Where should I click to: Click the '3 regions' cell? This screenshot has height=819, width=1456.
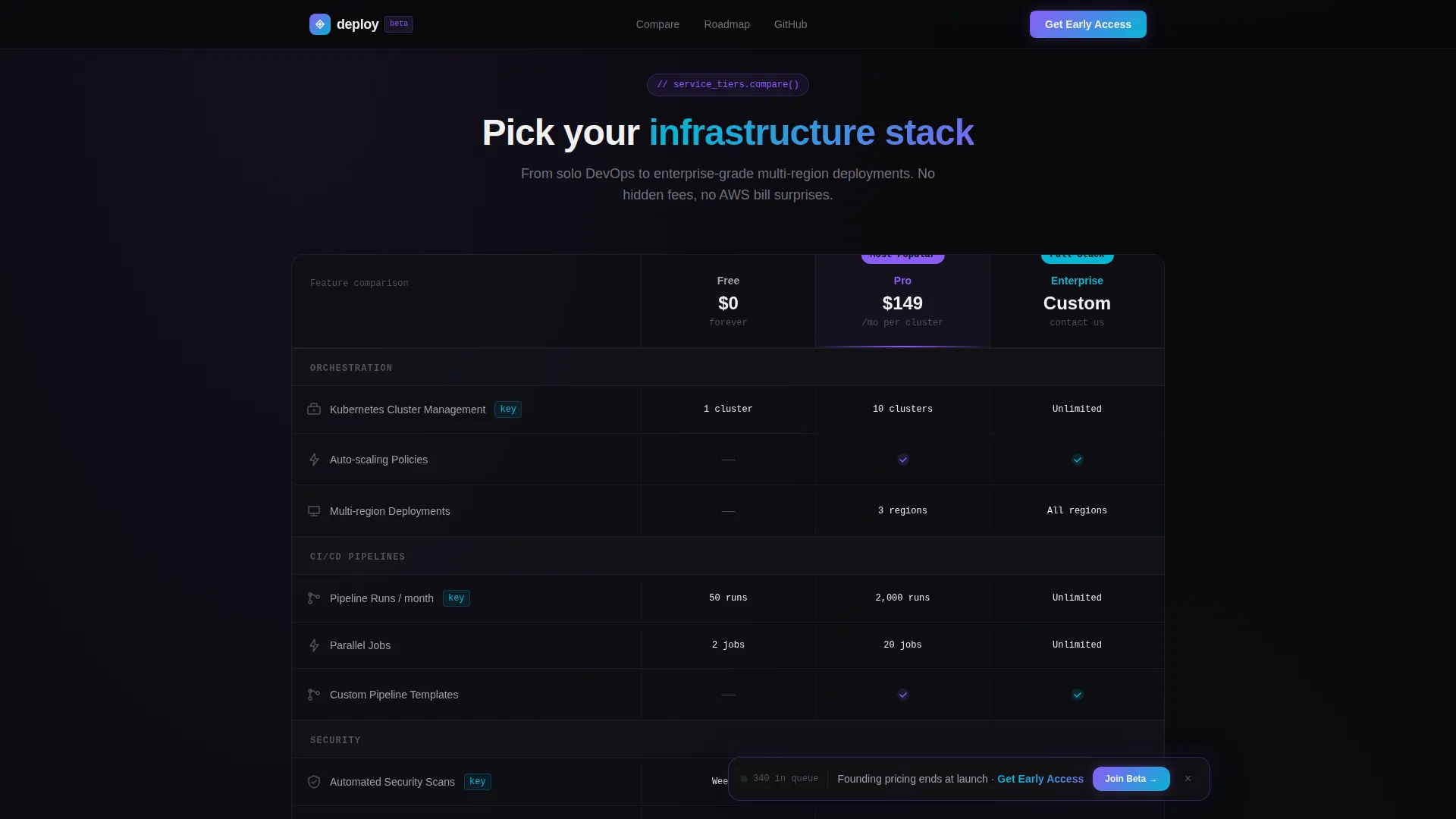902,511
